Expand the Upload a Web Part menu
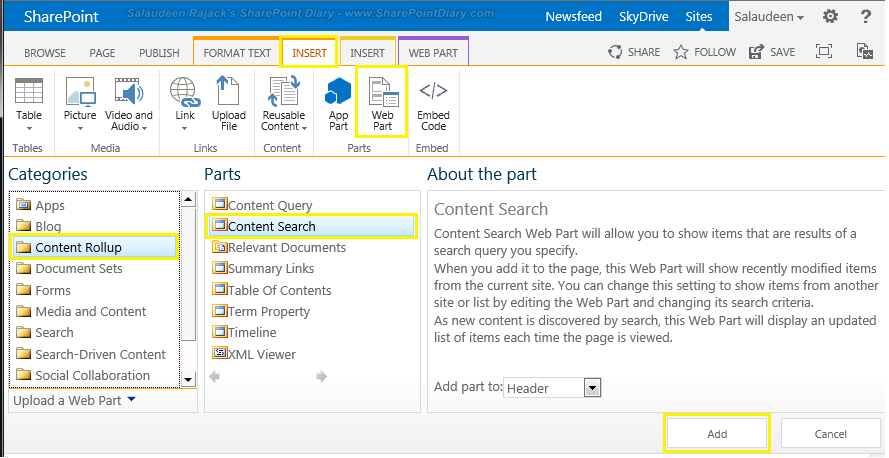 (x=74, y=400)
